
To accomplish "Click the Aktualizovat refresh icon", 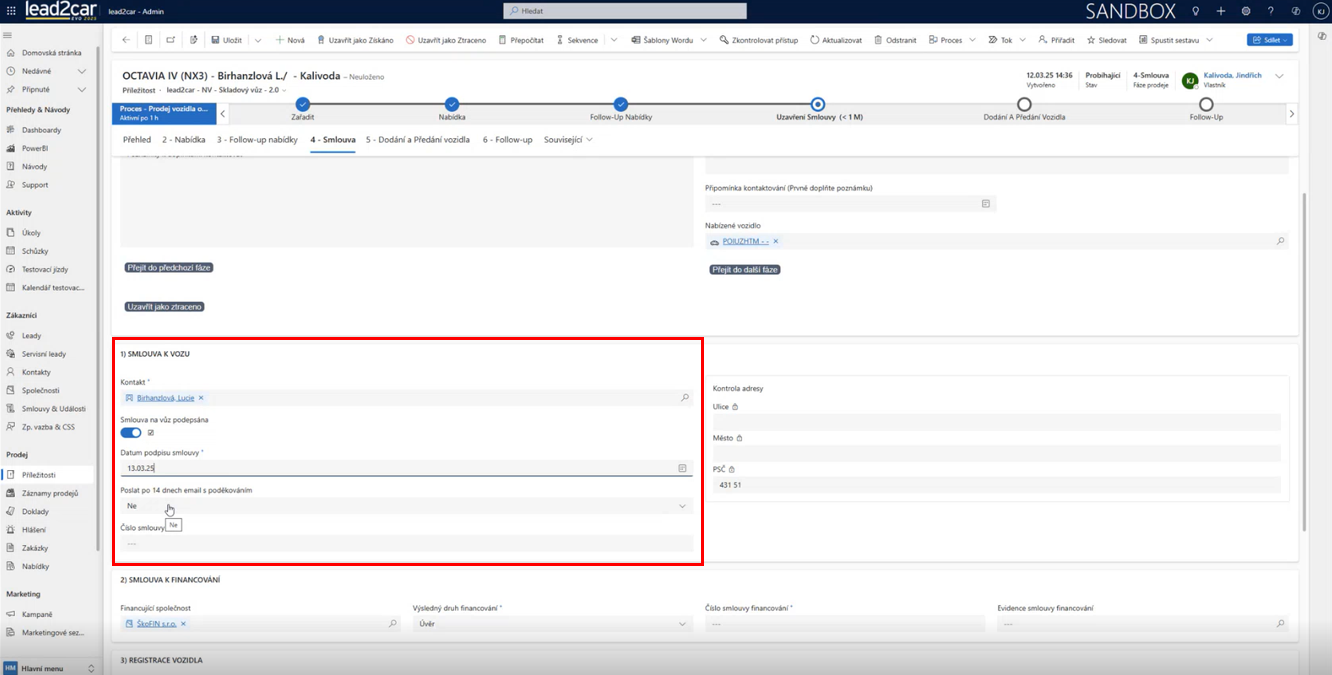I will click(814, 40).
